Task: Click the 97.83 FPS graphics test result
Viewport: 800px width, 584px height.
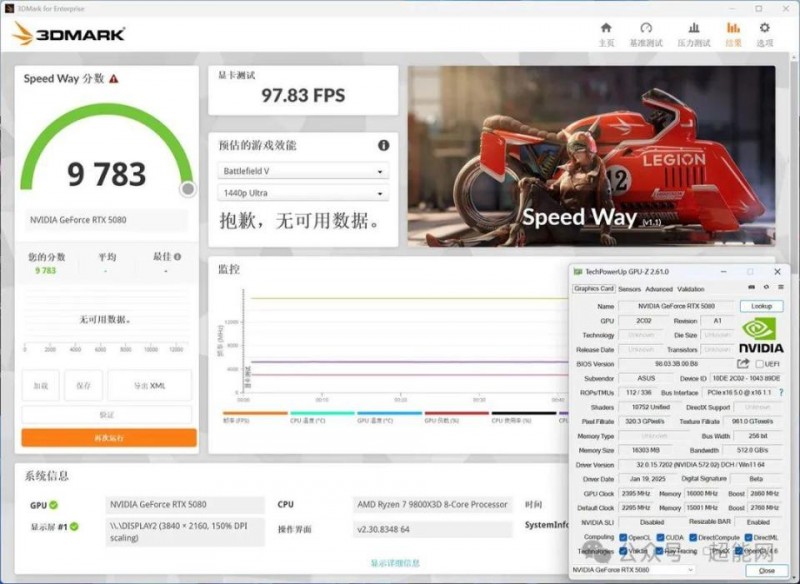Action: coord(303,95)
